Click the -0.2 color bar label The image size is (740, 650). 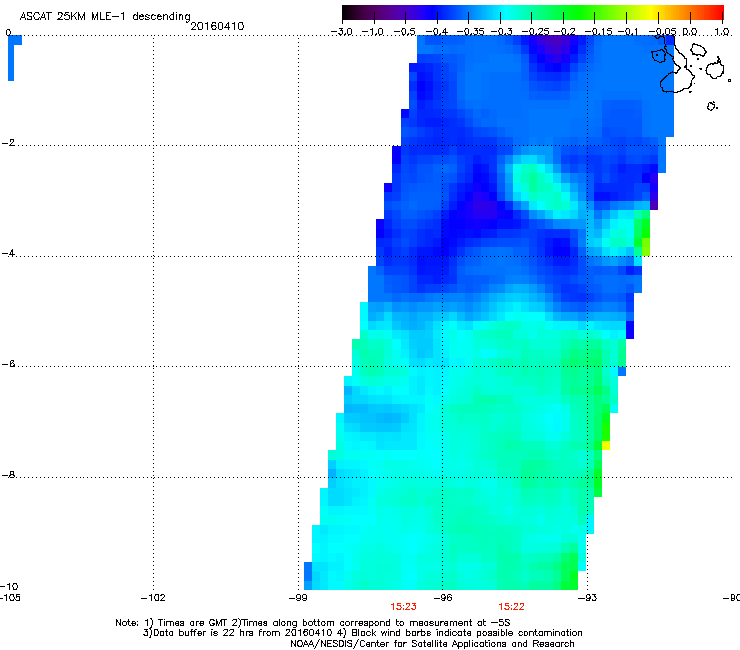(564, 32)
